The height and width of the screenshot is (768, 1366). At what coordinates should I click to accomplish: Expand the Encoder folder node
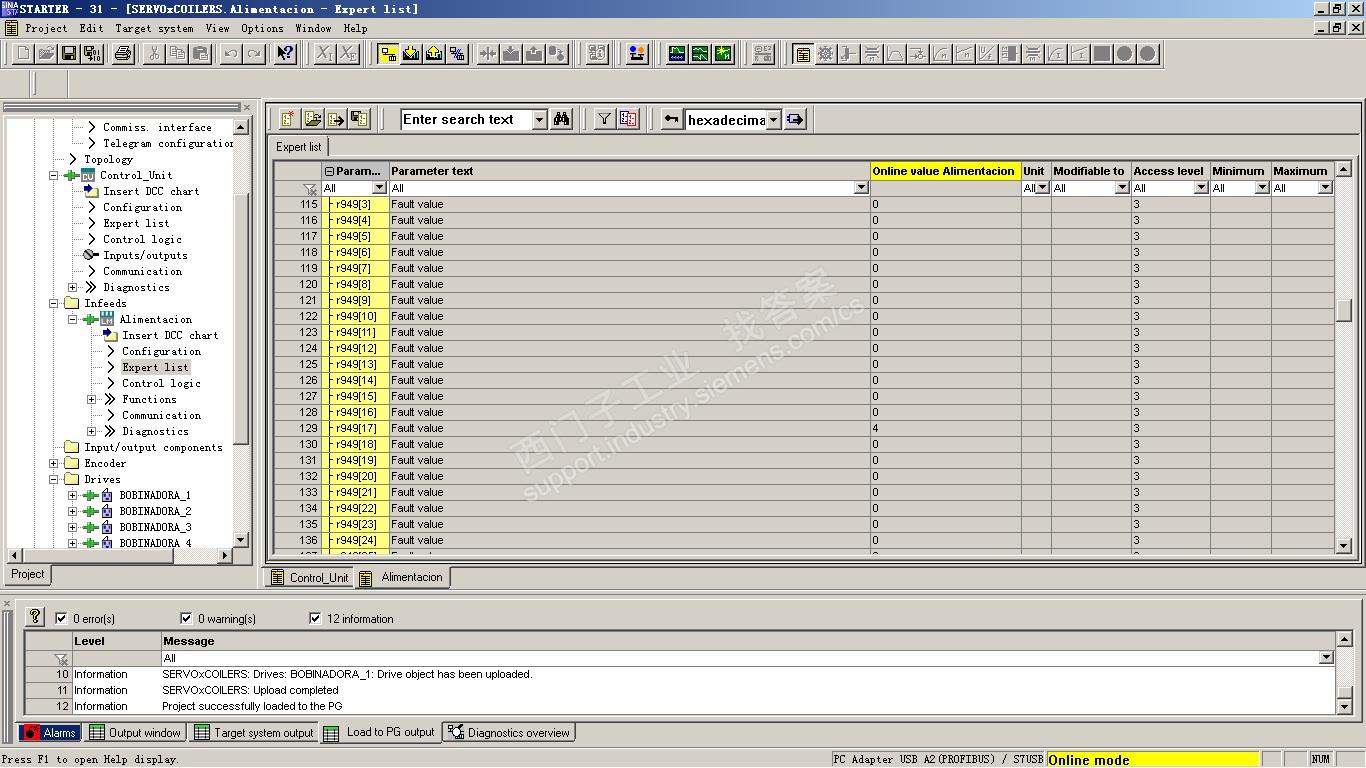(54, 463)
